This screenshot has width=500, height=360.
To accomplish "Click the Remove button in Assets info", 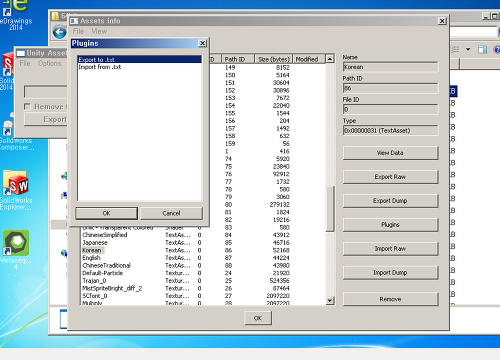I will [x=390, y=299].
